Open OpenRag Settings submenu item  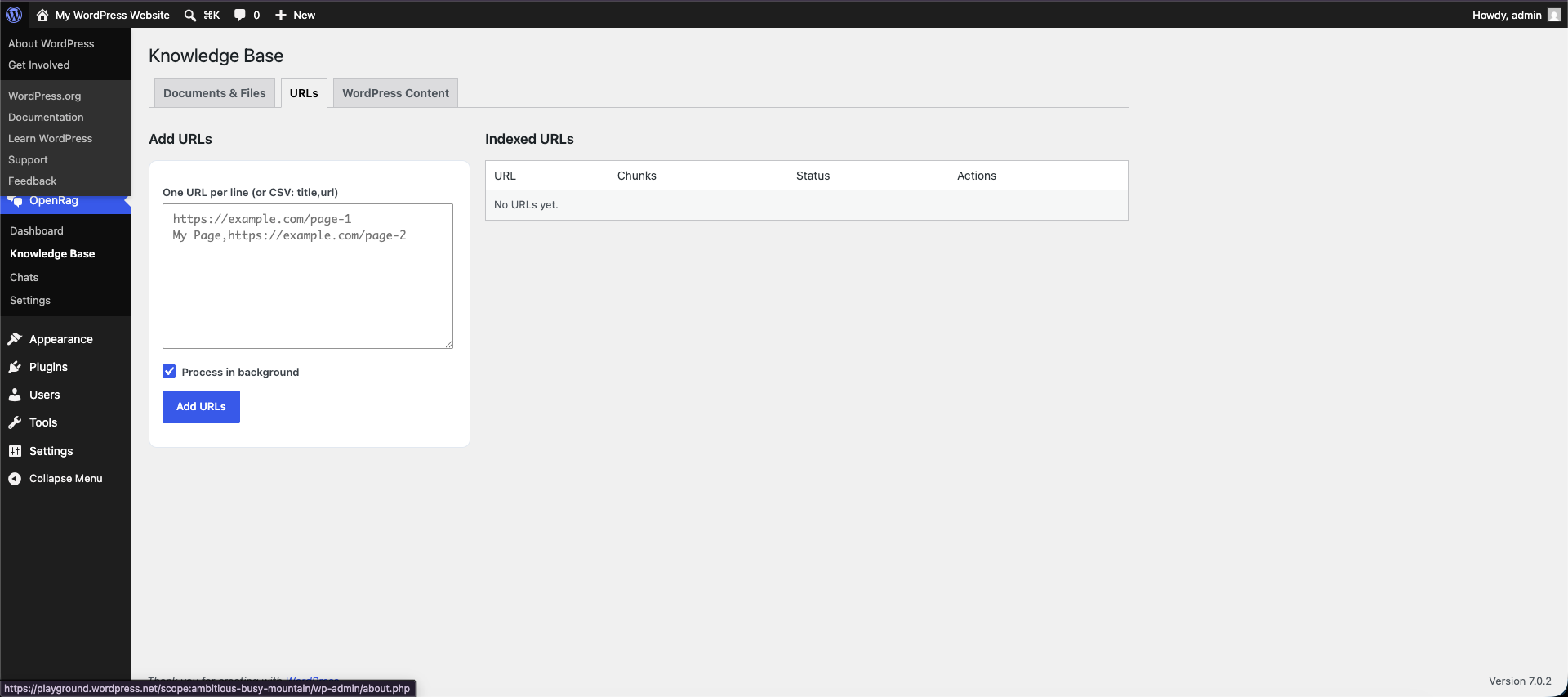point(30,300)
